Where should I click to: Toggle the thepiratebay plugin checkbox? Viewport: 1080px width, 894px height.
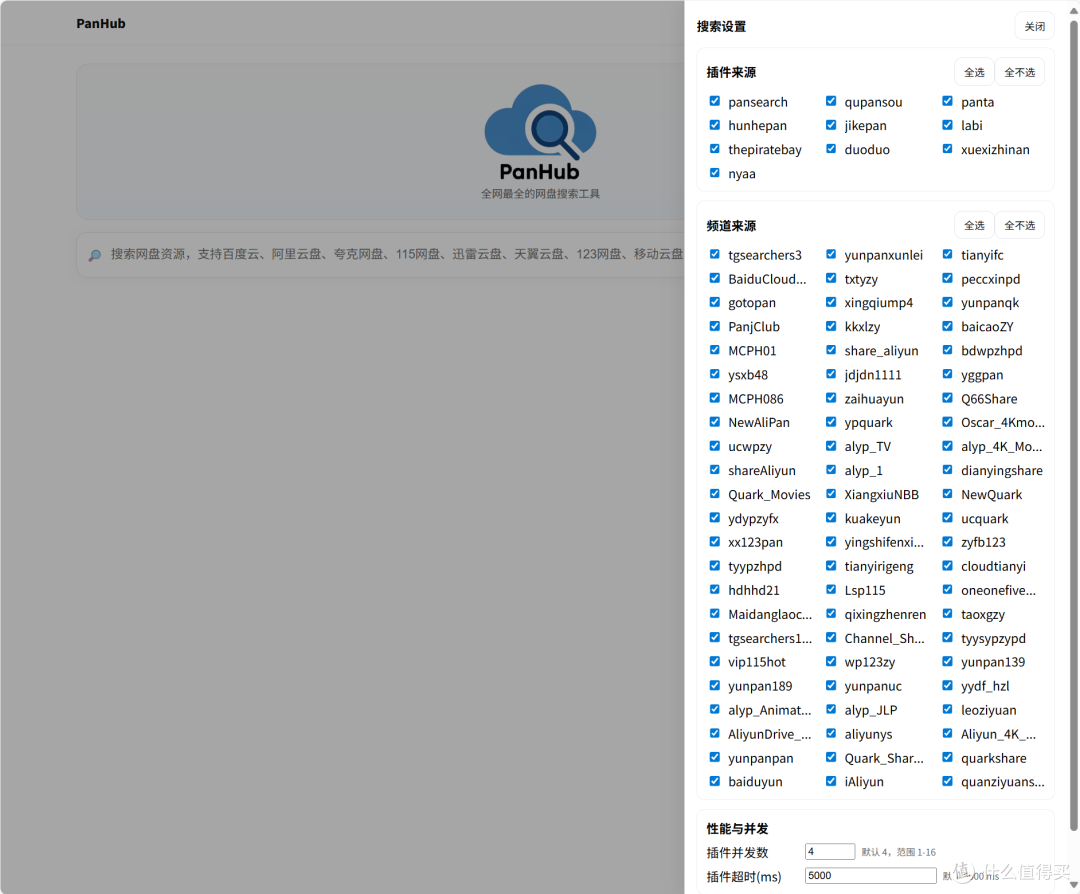(715, 149)
